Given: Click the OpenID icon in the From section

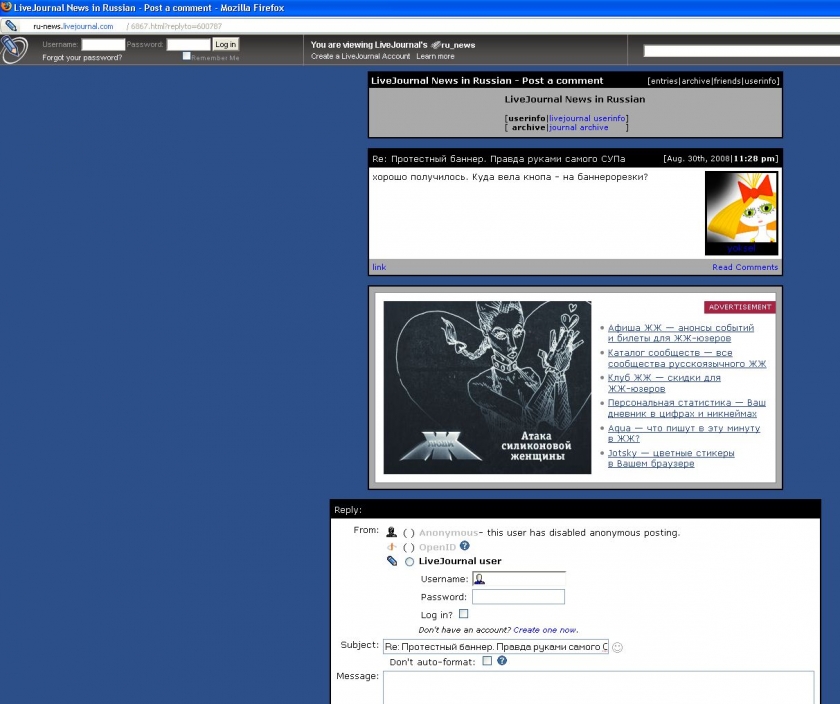Looking at the screenshot, I should [x=392, y=546].
